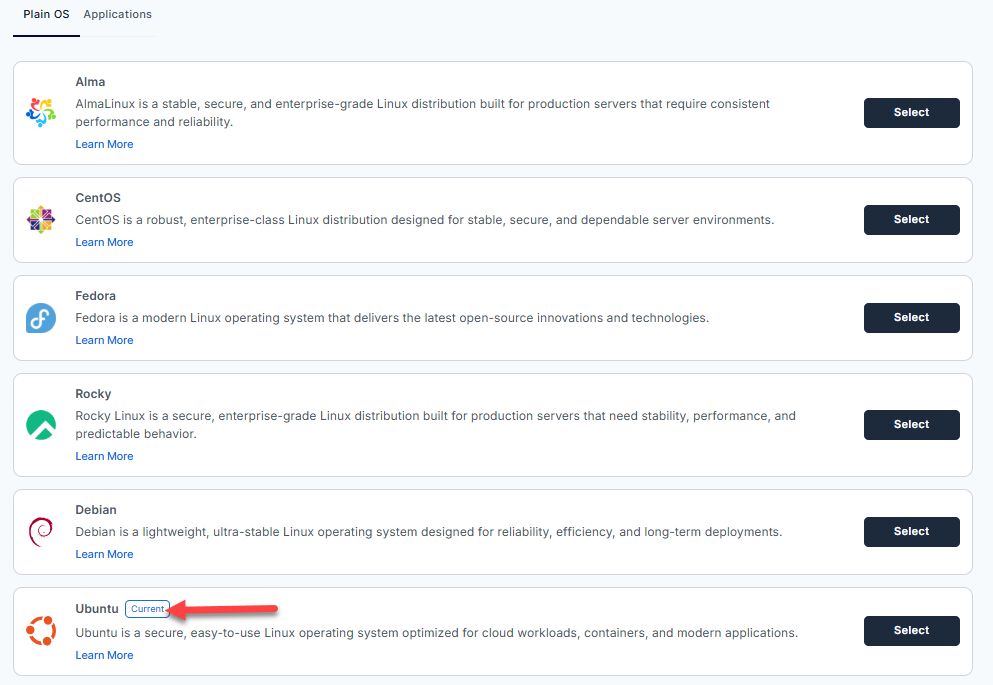Click the Debian swirl logo icon

[x=41, y=532]
